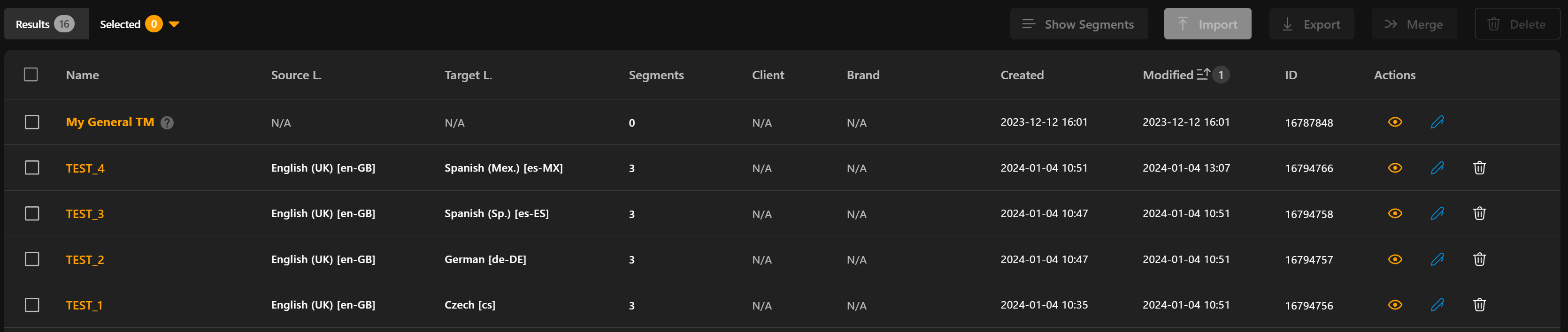Viewport: 1568px width, 332px height.
Task: Click the Show Segments button
Action: click(1079, 24)
